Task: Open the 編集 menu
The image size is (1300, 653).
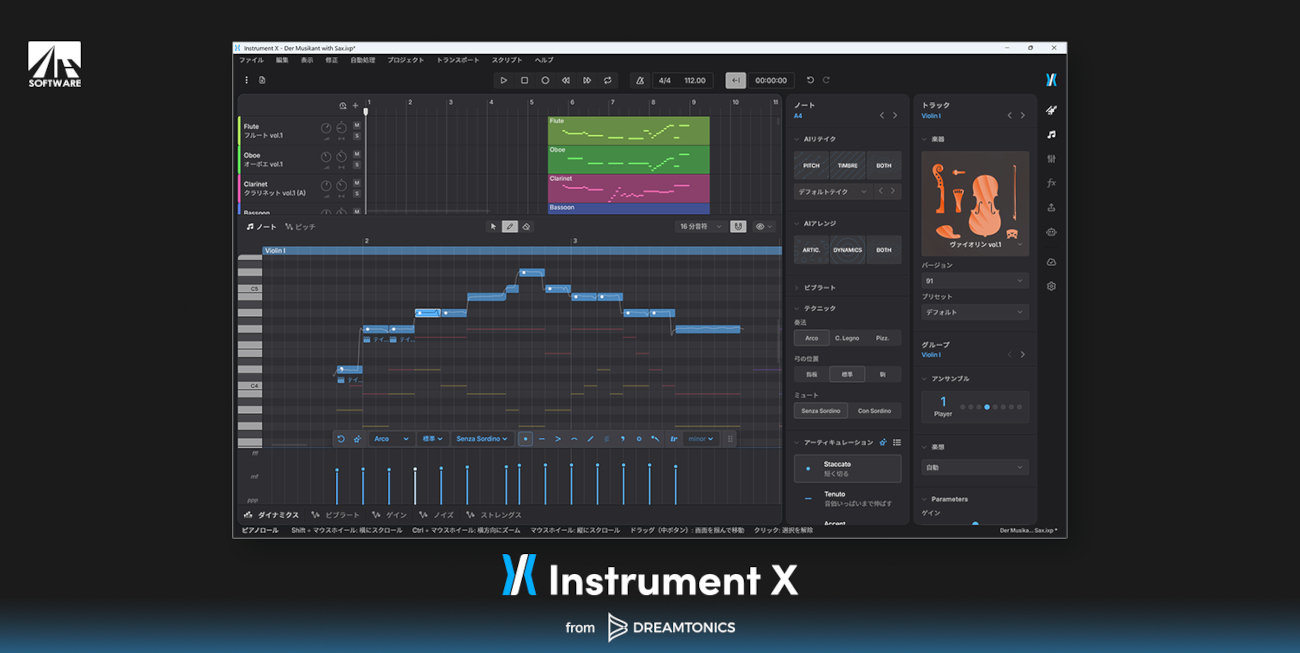Action: coord(282,60)
